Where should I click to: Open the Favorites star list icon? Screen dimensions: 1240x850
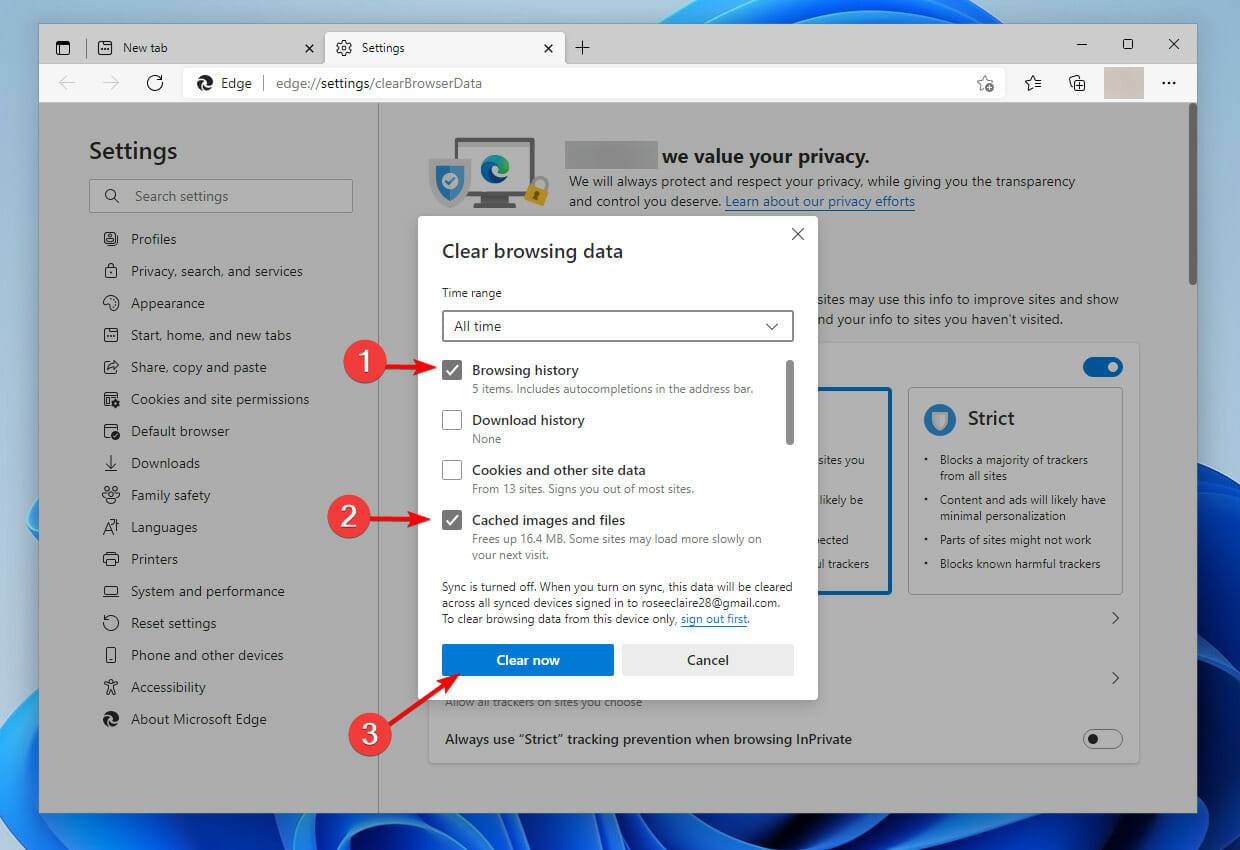tap(1033, 83)
